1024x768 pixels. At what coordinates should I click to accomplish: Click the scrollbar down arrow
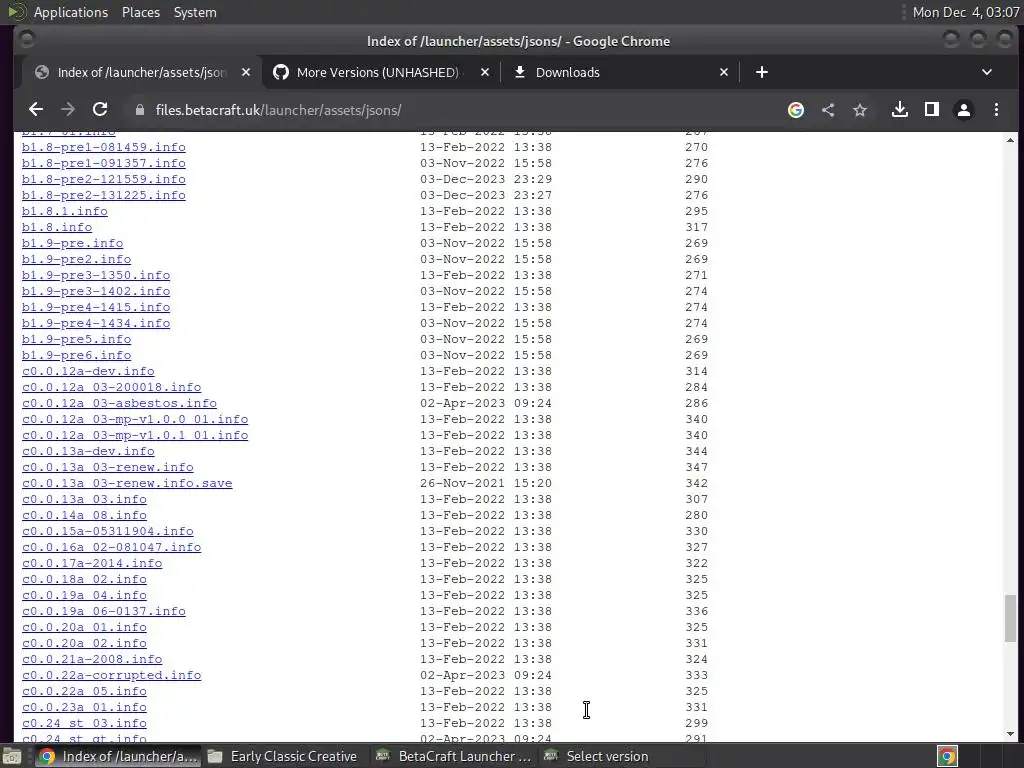(x=1010, y=734)
